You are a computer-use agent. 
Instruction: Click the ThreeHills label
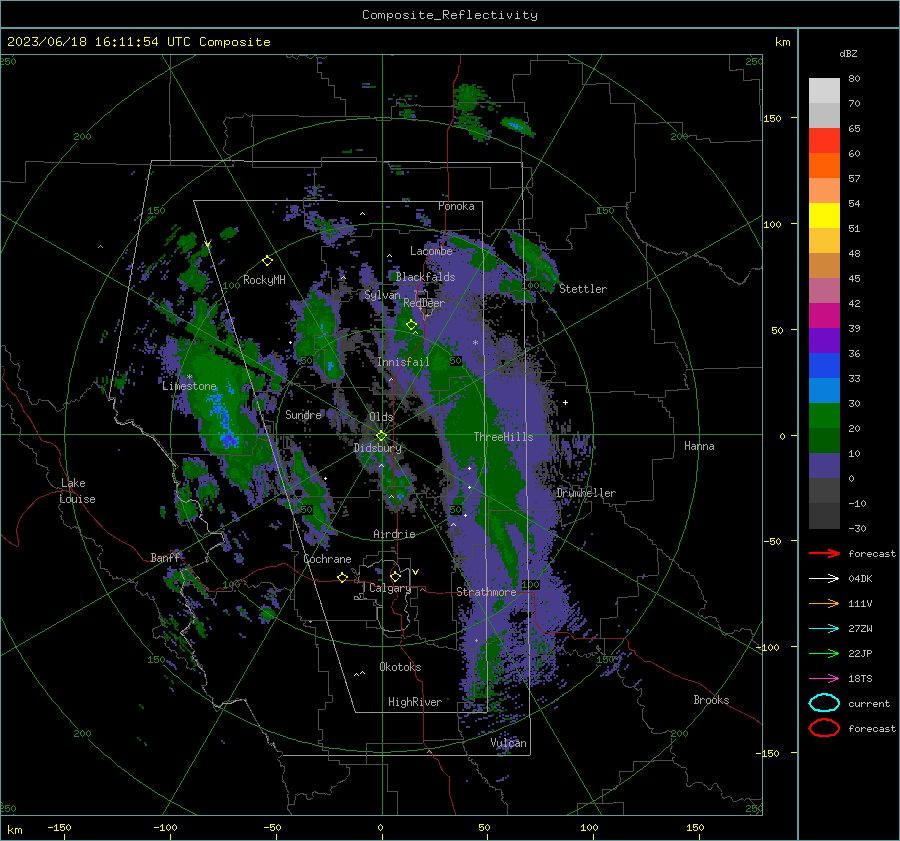pos(503,437)
